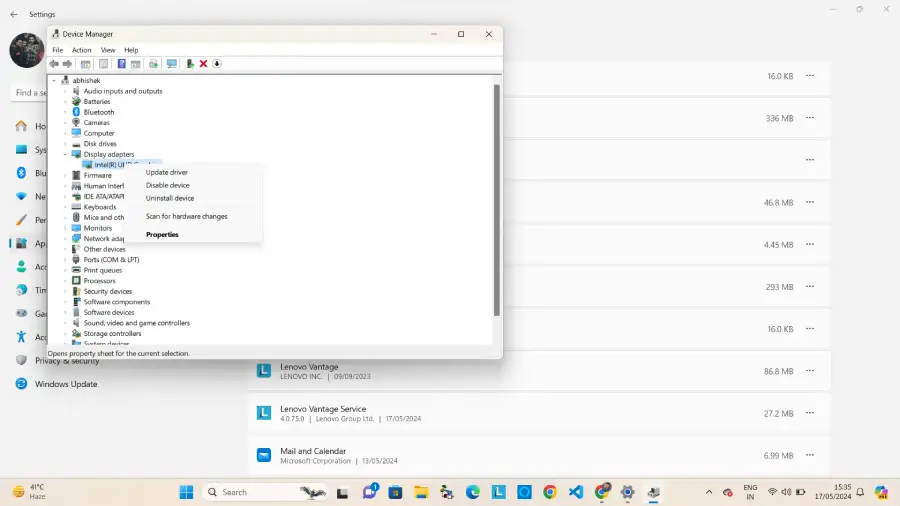The height and width of the screenshot is (506, 900).
Task: Open the three-dot menu for 46.8 MB app
Action: [810, 202]
